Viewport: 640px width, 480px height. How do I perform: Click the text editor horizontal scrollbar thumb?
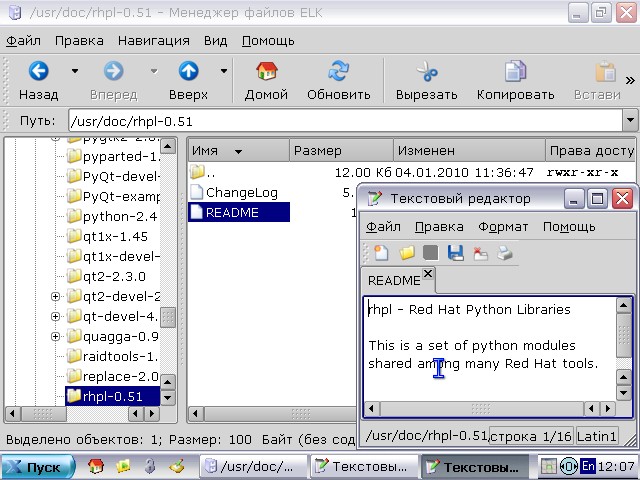pos(481,408)
